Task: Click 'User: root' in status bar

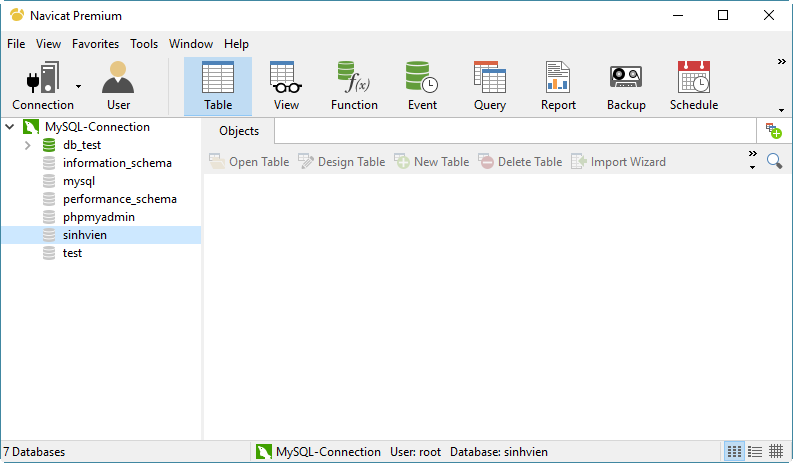Action: (415, 452)
